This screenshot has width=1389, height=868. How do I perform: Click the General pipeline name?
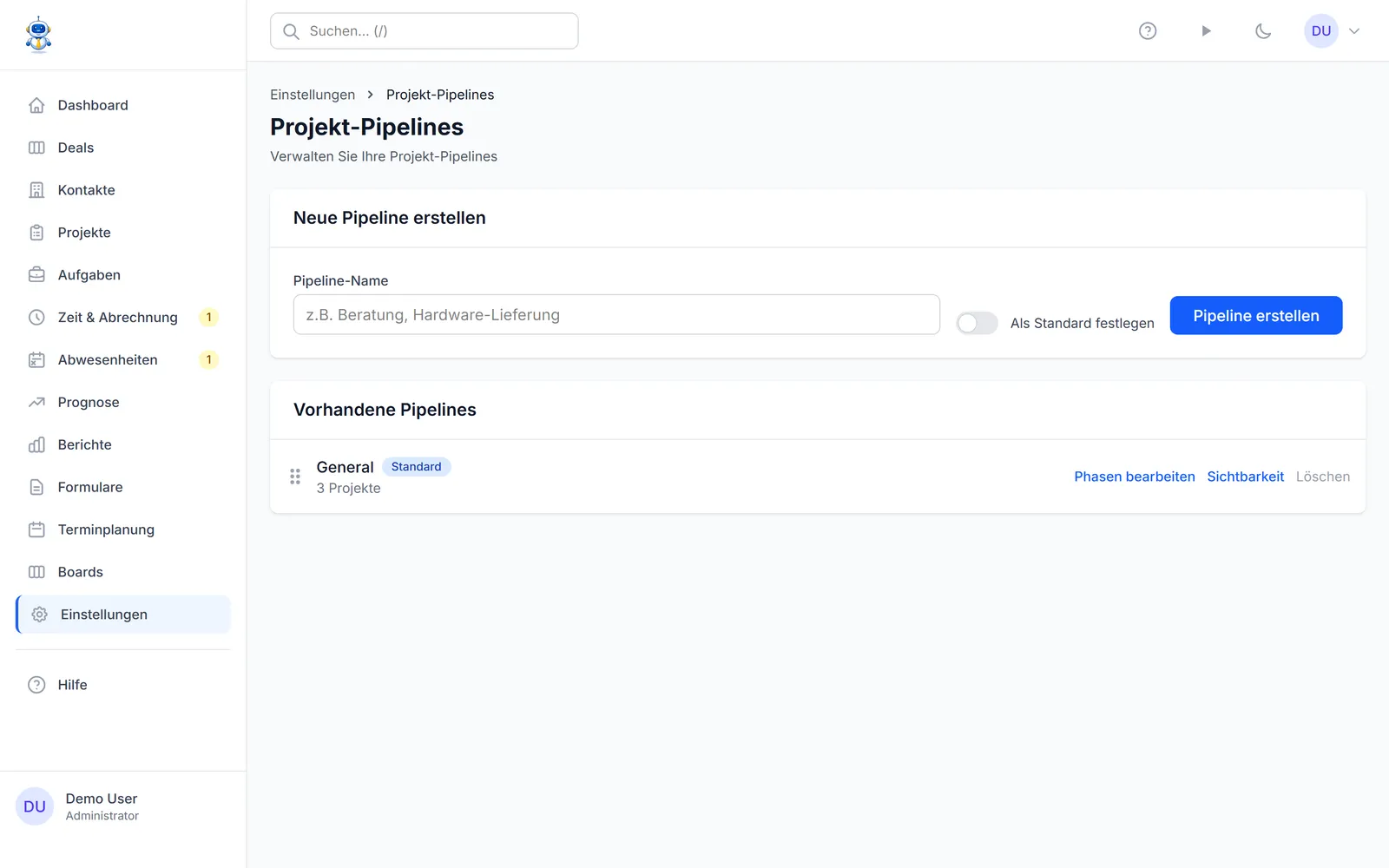pos(345,467)
